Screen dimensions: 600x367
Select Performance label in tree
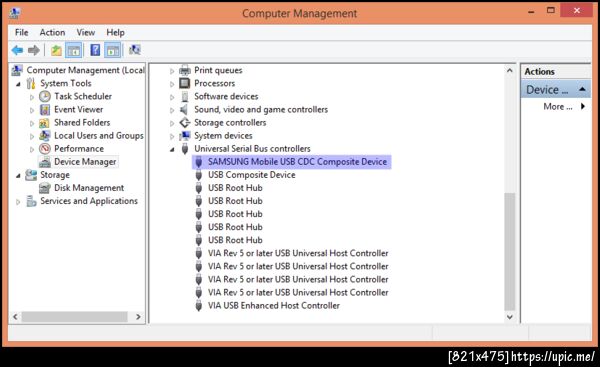[x=79, y=148]
